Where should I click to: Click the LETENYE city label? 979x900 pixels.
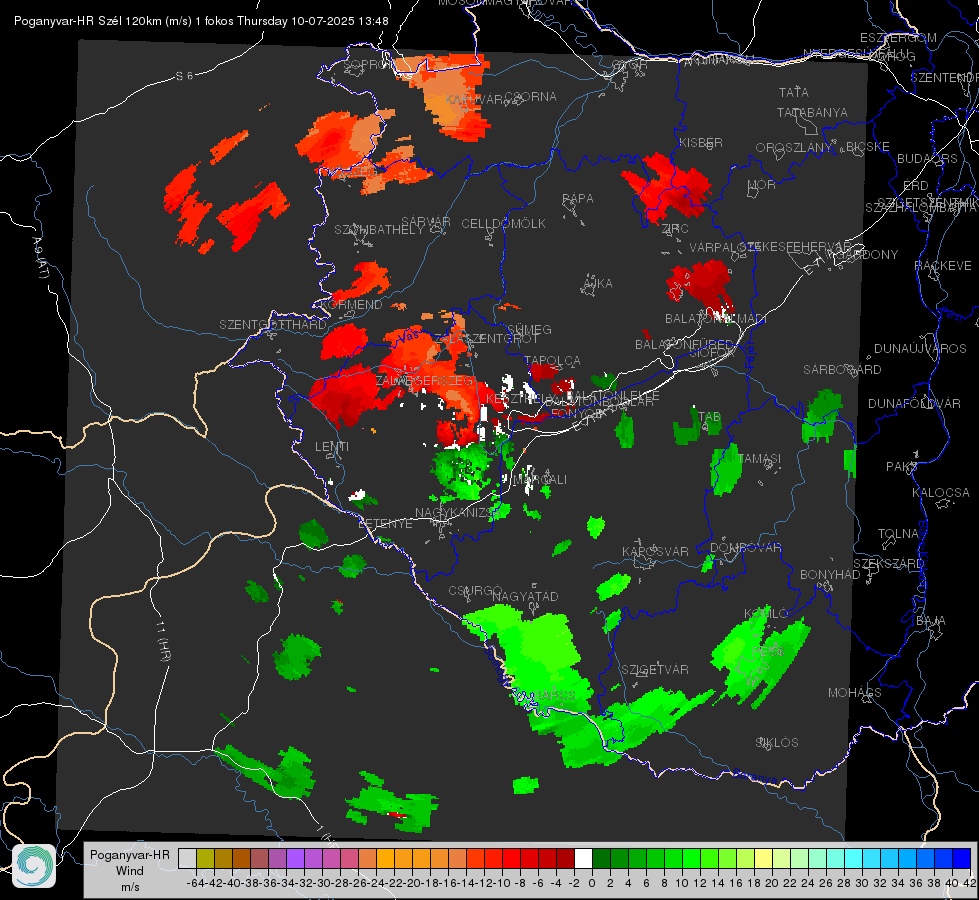385,524
